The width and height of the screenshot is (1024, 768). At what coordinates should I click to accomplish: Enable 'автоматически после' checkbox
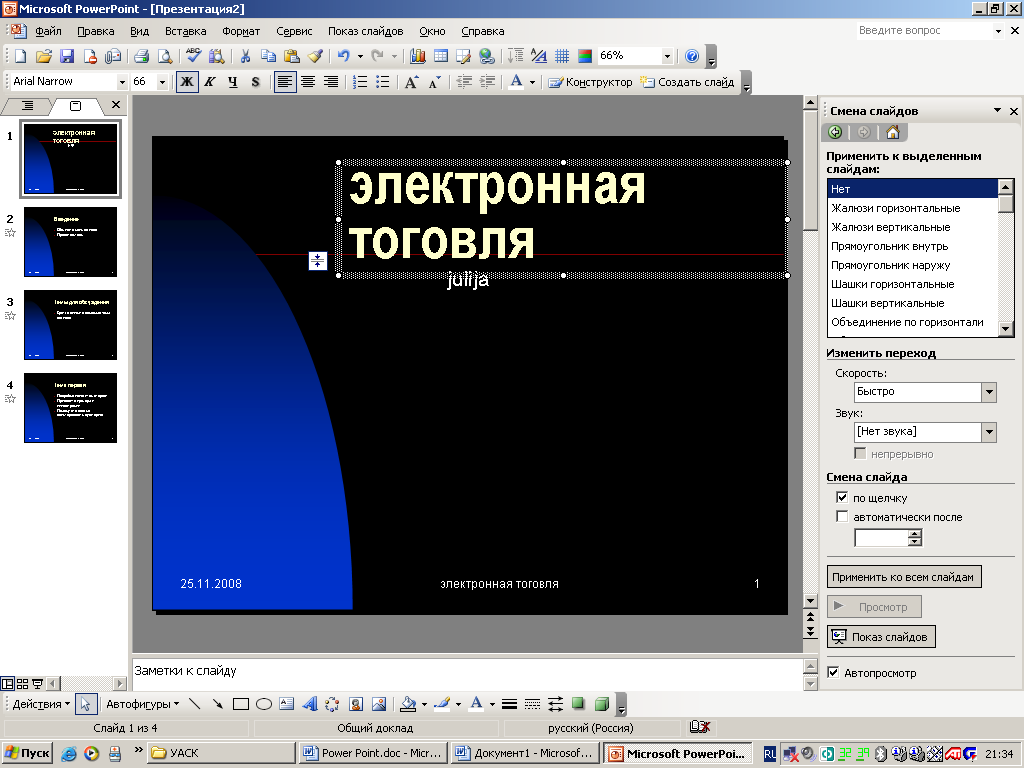[x=842, y=517]
